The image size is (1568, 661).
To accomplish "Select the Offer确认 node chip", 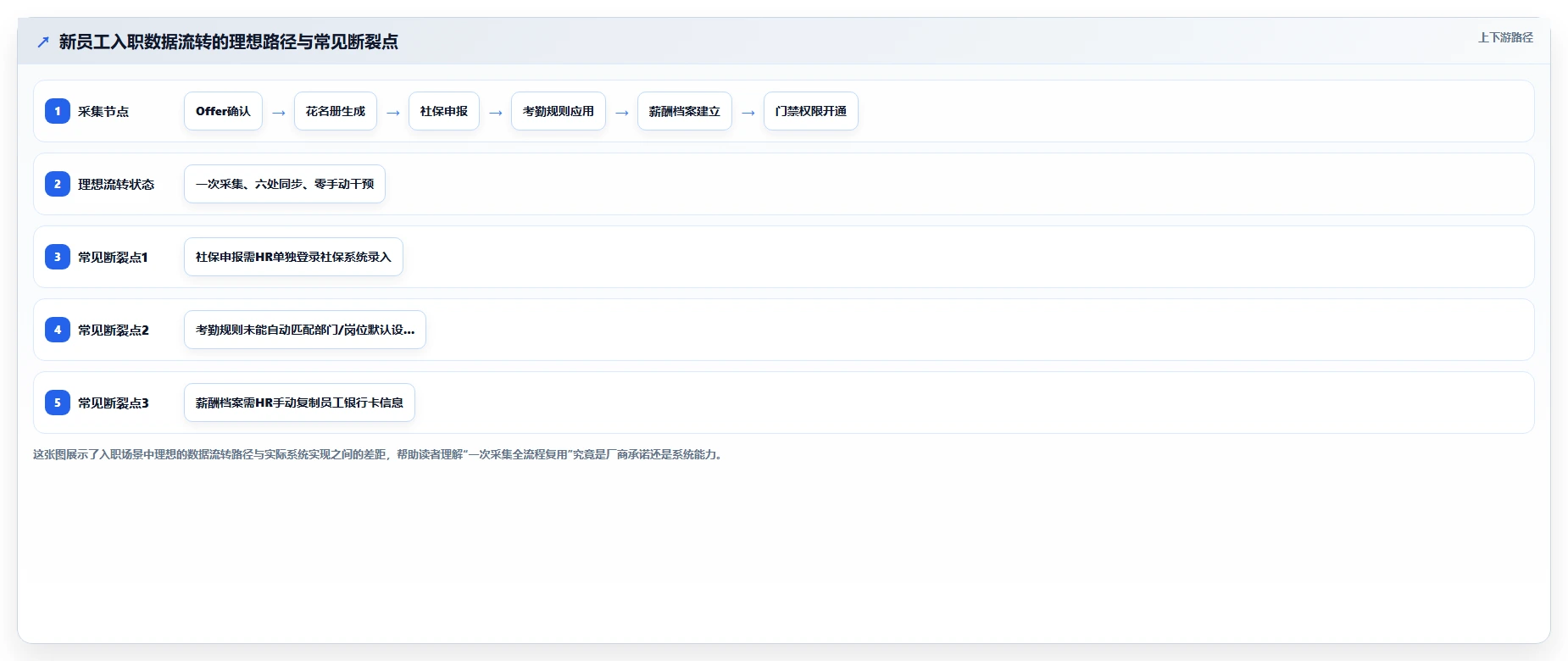I will (x=224, y=111).
